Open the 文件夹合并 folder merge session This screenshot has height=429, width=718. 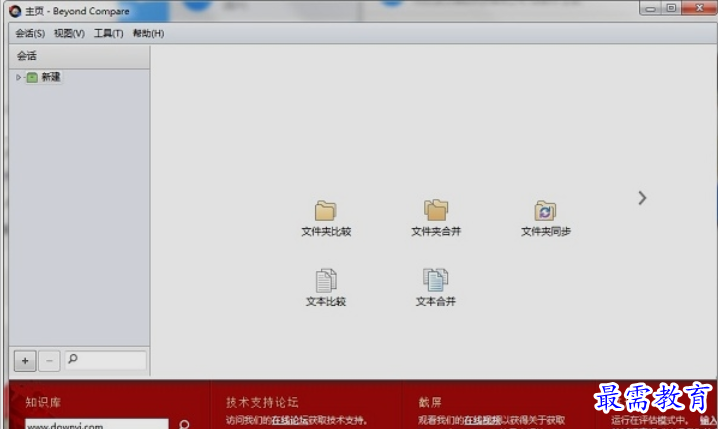pos(435,218)
